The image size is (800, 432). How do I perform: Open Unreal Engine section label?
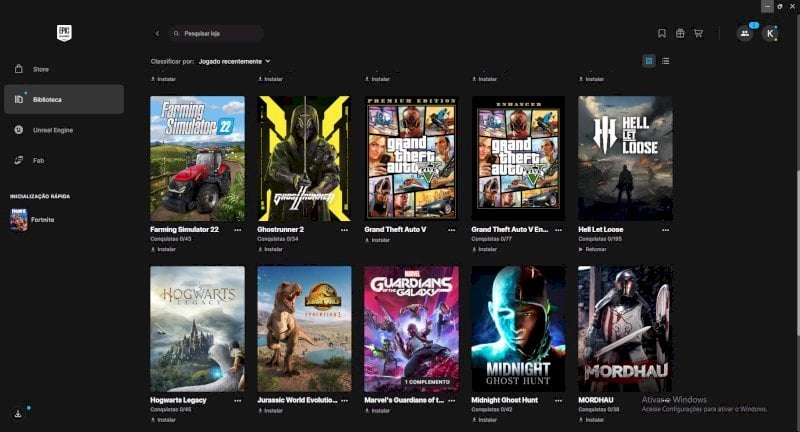coord(53,130)
